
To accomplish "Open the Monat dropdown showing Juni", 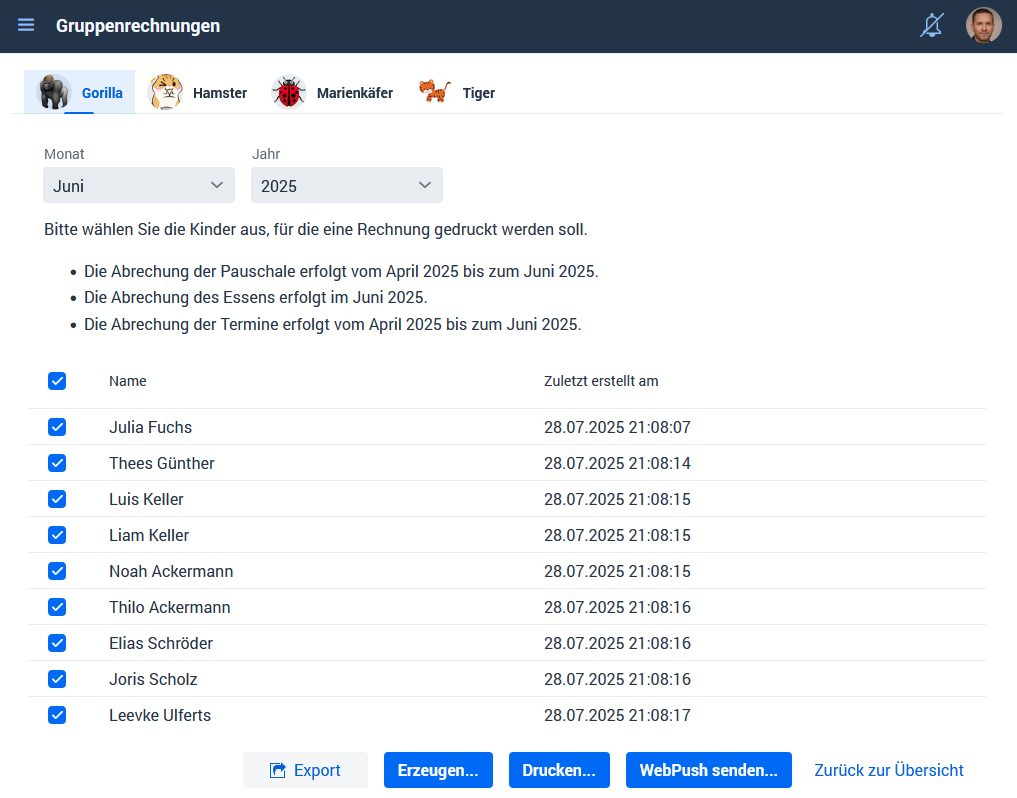I will pos(139,185).
